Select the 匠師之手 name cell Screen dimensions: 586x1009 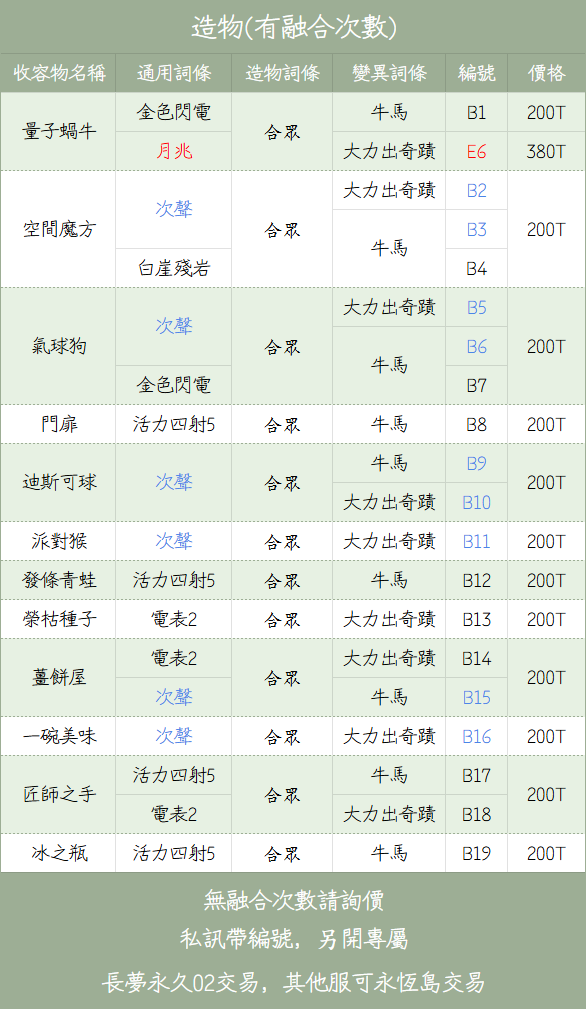[x=58, y=795]
